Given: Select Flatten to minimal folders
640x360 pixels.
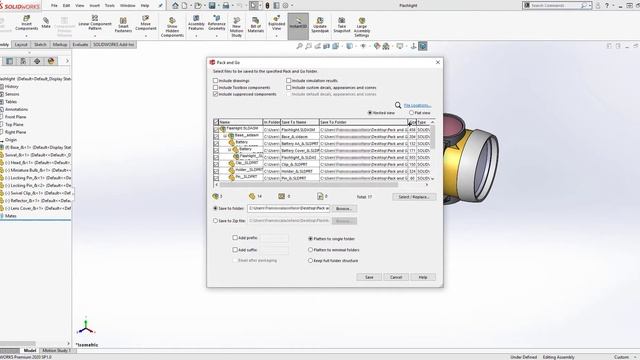Looking at the screenshot, I should click(x=310, y=249).
